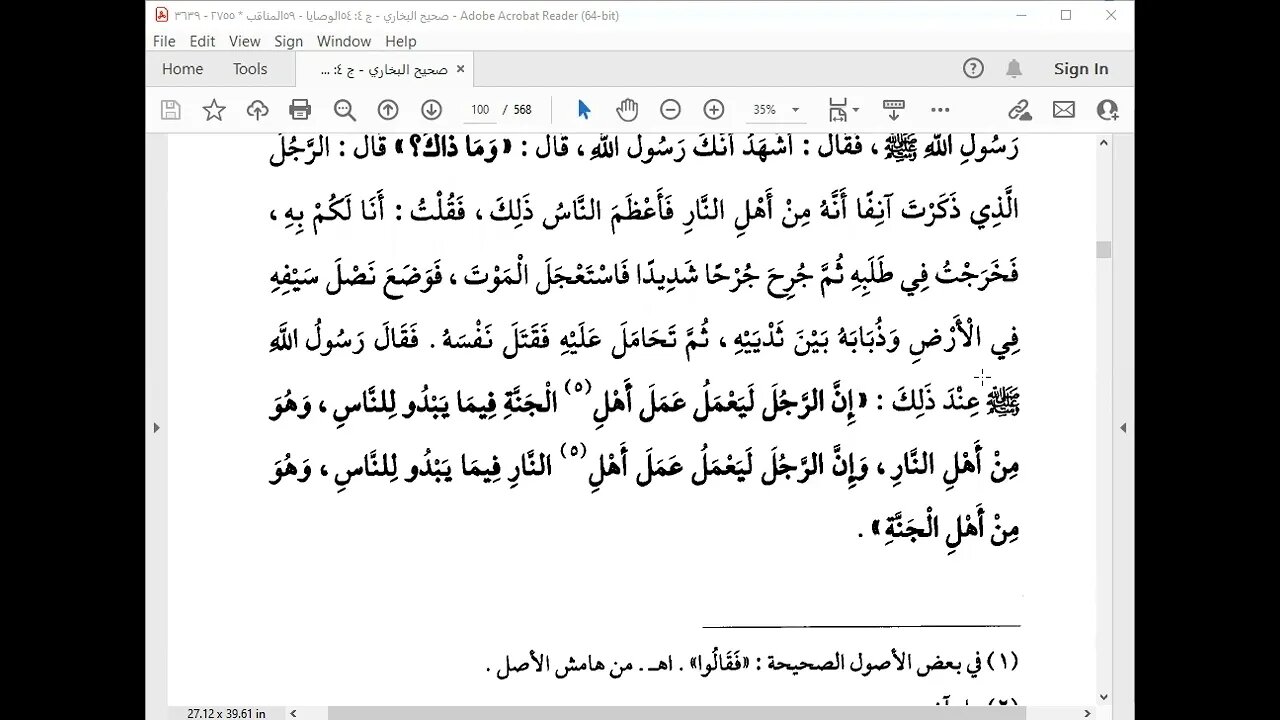
Task: Expand the left navigation pane arrow
Action: pyautogui.click(x=156, y=427)
